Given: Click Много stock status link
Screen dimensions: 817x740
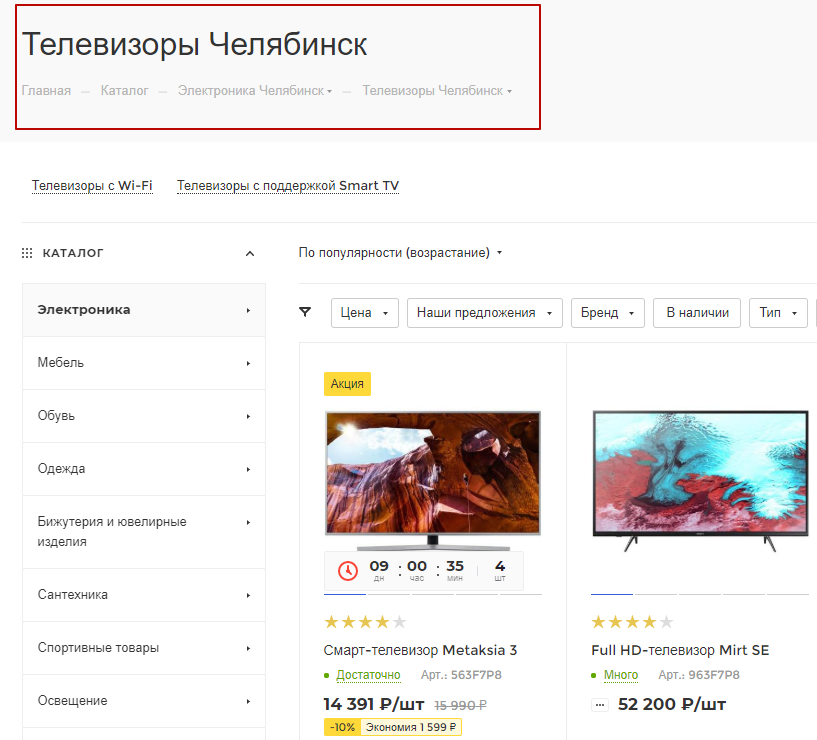Looking at the screenshot, I should click(621, 675).
